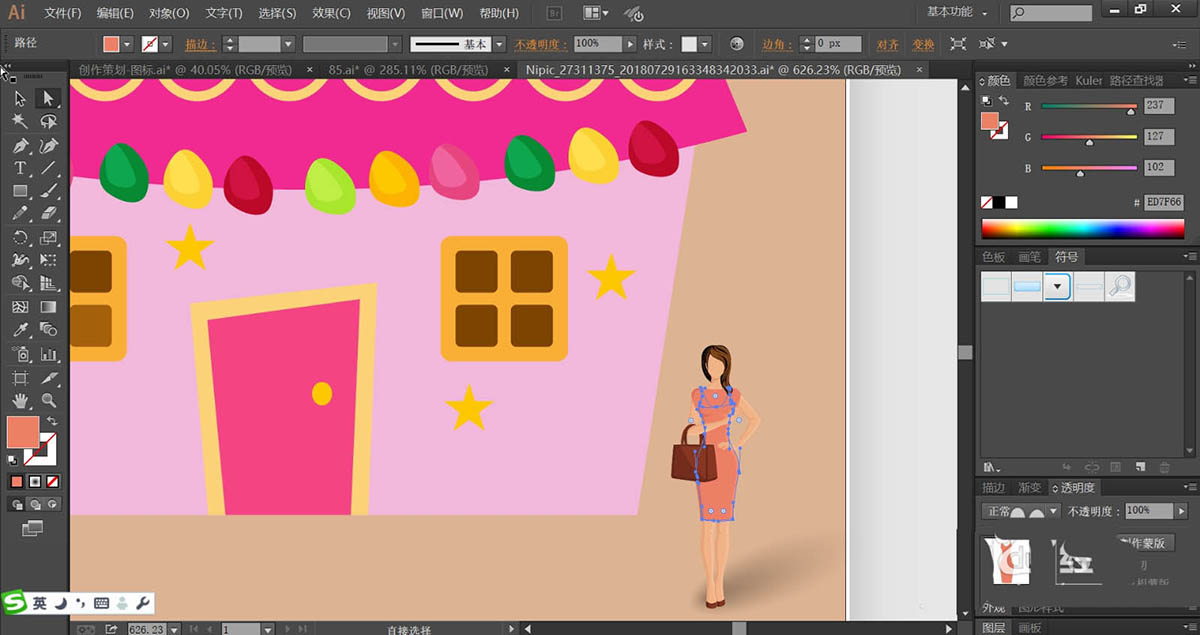Click the 变换 link in control bar
1200x635 pixels.
tap(922, 45)
